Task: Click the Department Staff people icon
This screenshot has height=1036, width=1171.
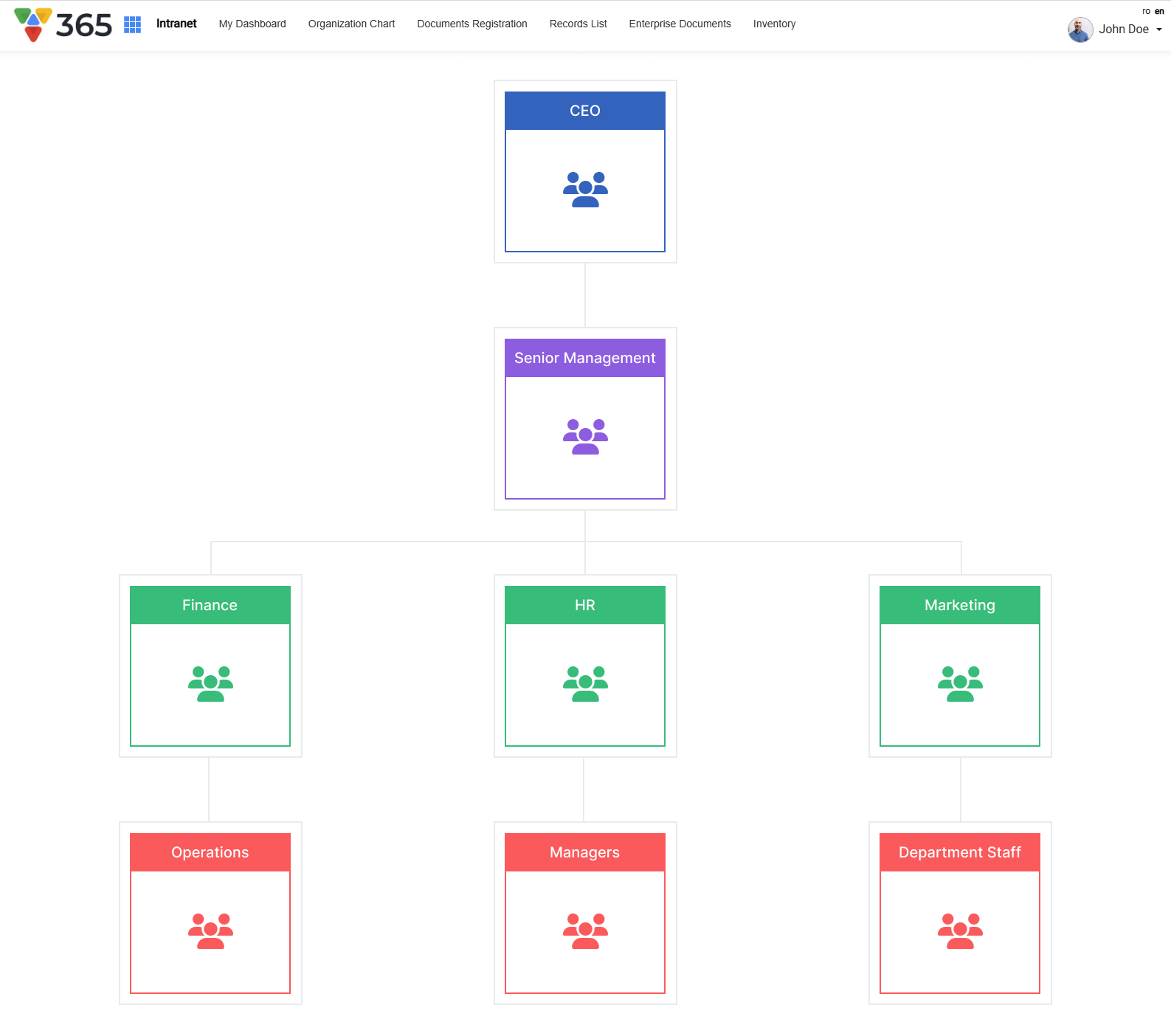Action: point(960,931)
